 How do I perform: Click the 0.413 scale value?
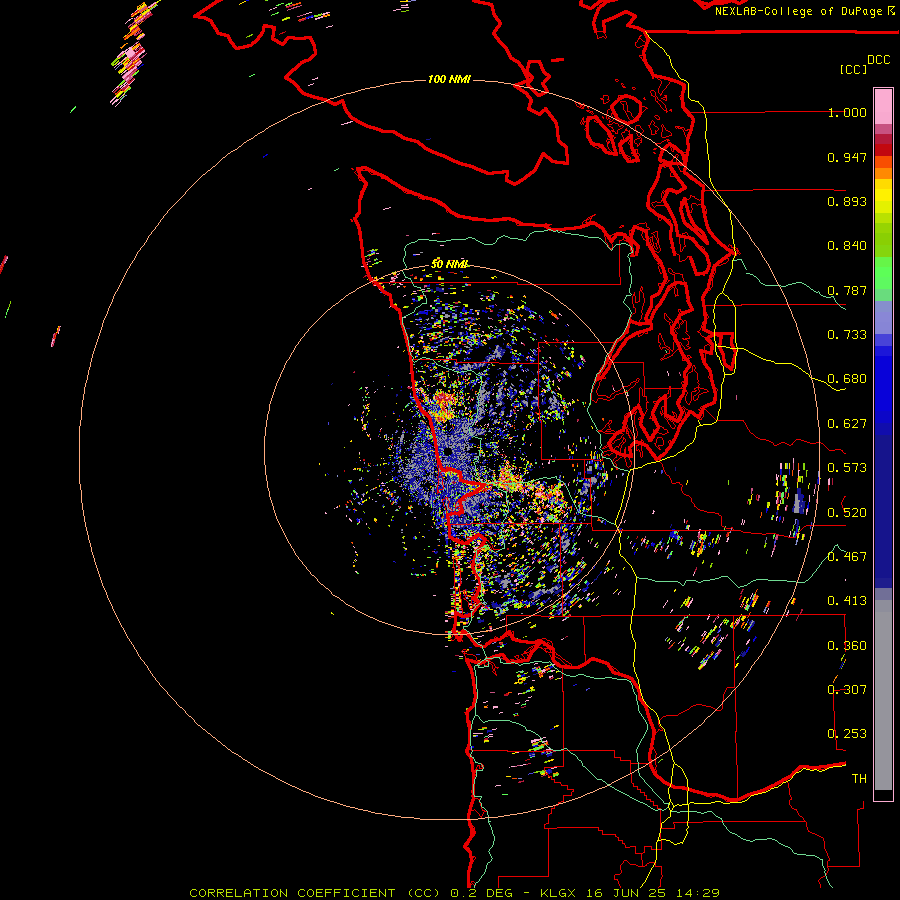pos(847,601)
